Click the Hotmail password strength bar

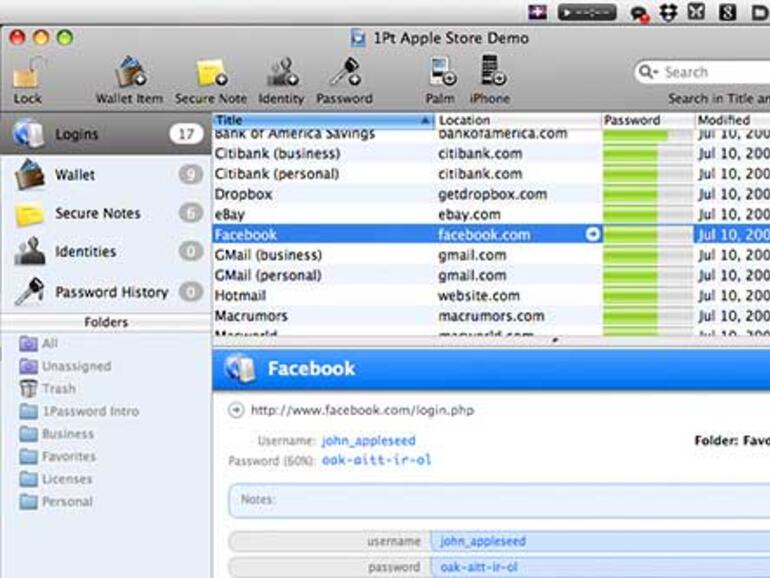point(648,296)
